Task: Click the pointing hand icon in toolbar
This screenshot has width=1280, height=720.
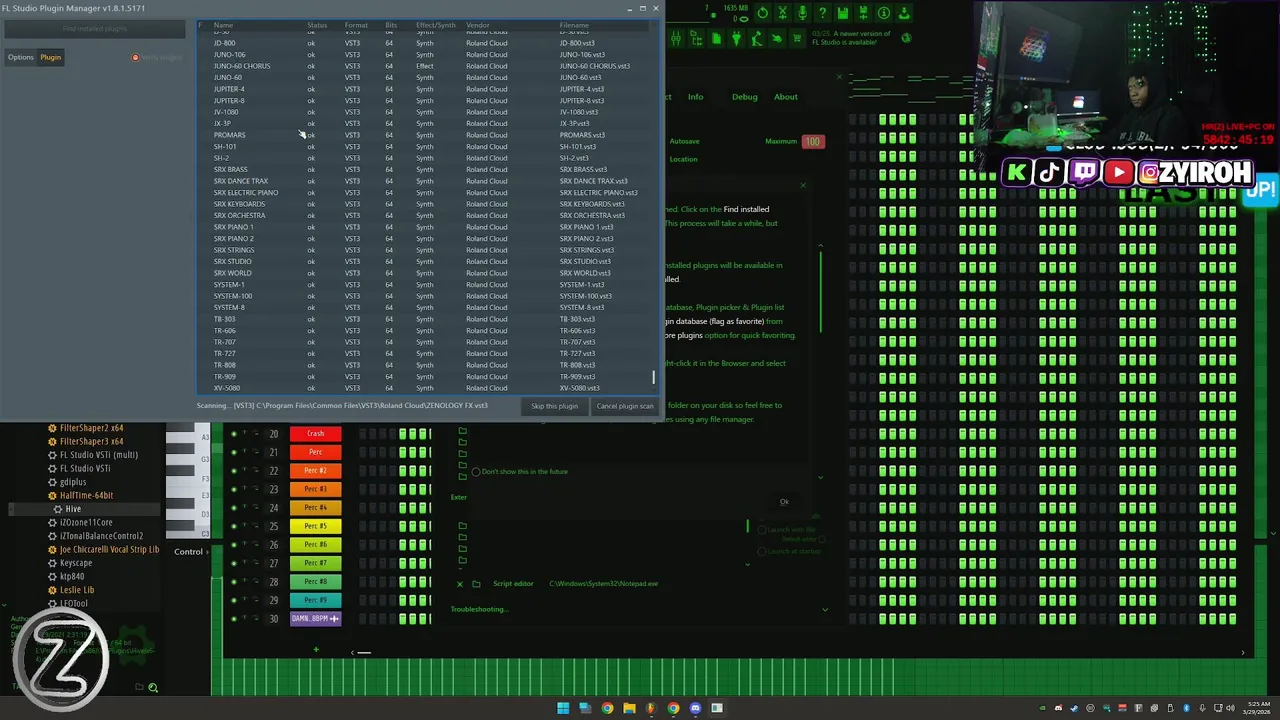Action: click(776, 38)
